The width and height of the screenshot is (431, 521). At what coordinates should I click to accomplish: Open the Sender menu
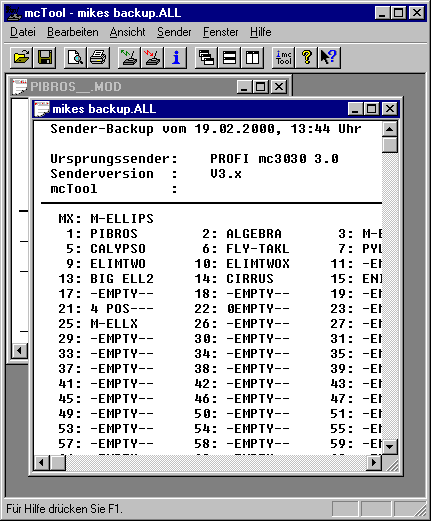(174, 32)
